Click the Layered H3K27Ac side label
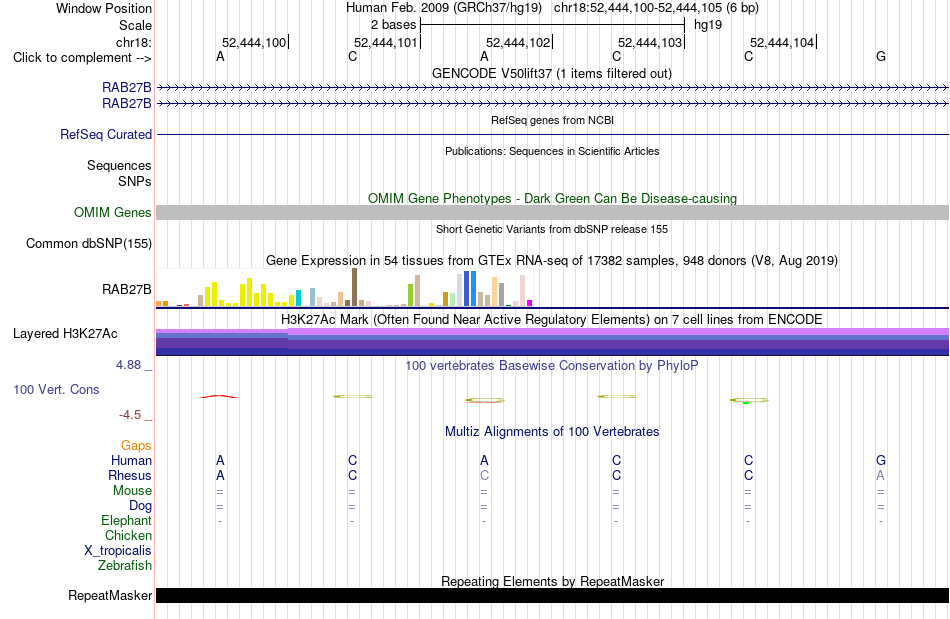 click(x=65, y=334)
